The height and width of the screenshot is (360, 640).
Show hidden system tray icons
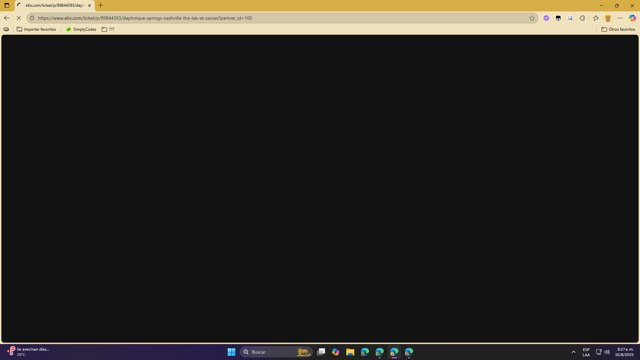(x=573, y=352)
